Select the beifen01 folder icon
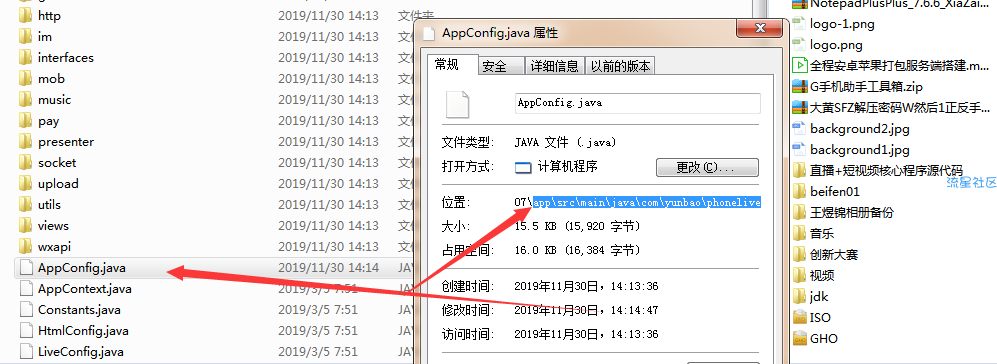 click(799, 191)
